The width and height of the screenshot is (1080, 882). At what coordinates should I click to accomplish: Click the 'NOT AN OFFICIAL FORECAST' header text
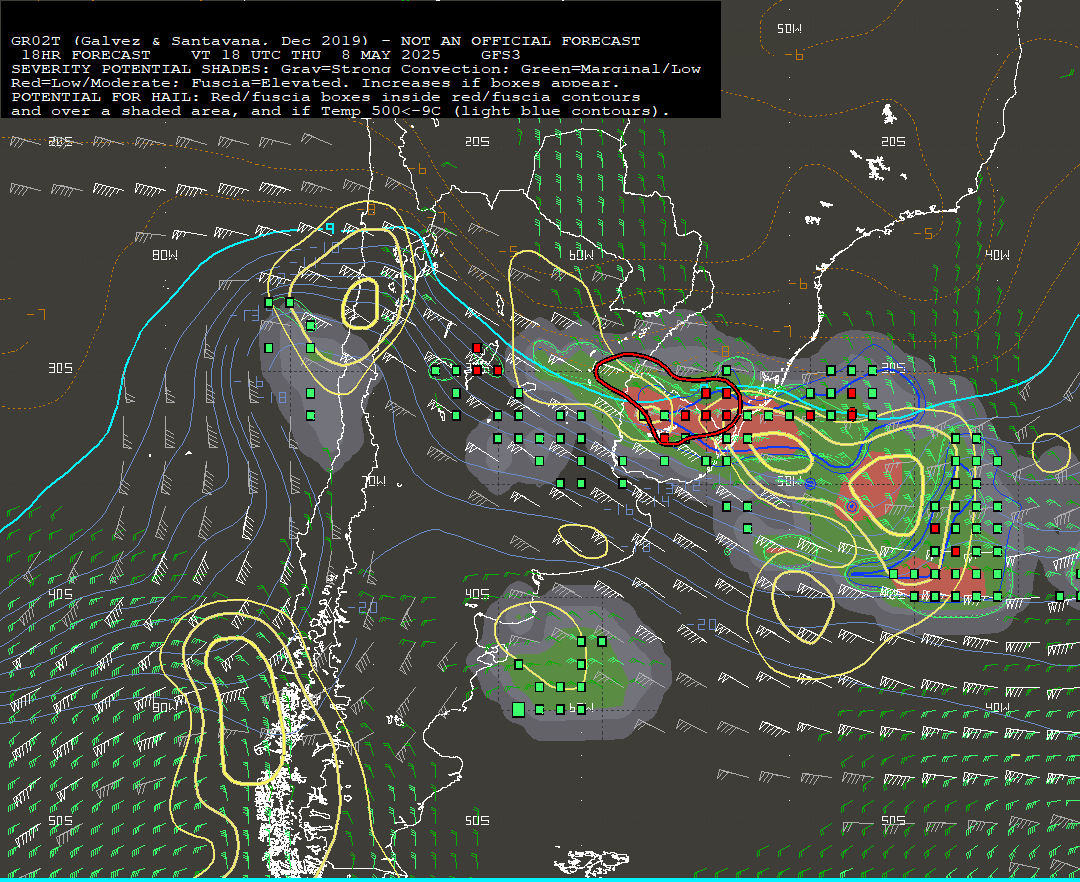click(x=520, y=41)
